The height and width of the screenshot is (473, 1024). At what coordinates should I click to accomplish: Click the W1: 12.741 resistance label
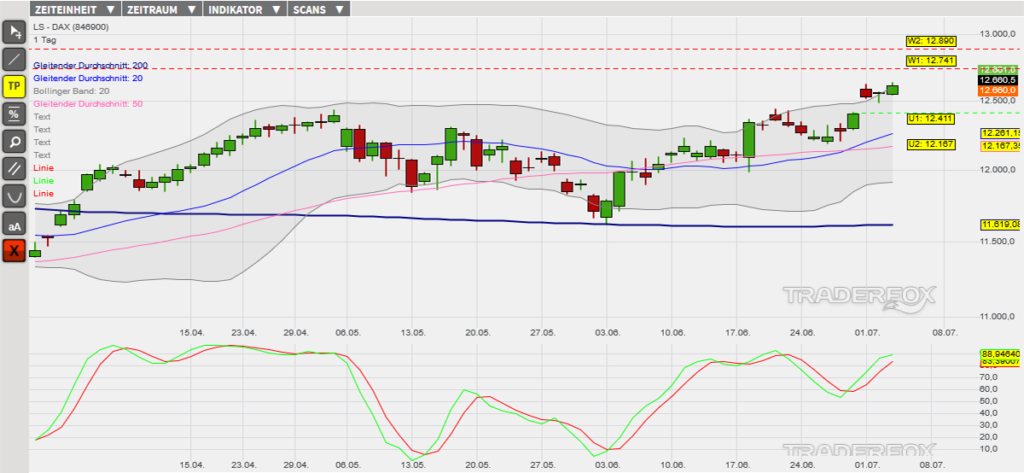pos(931,61)
